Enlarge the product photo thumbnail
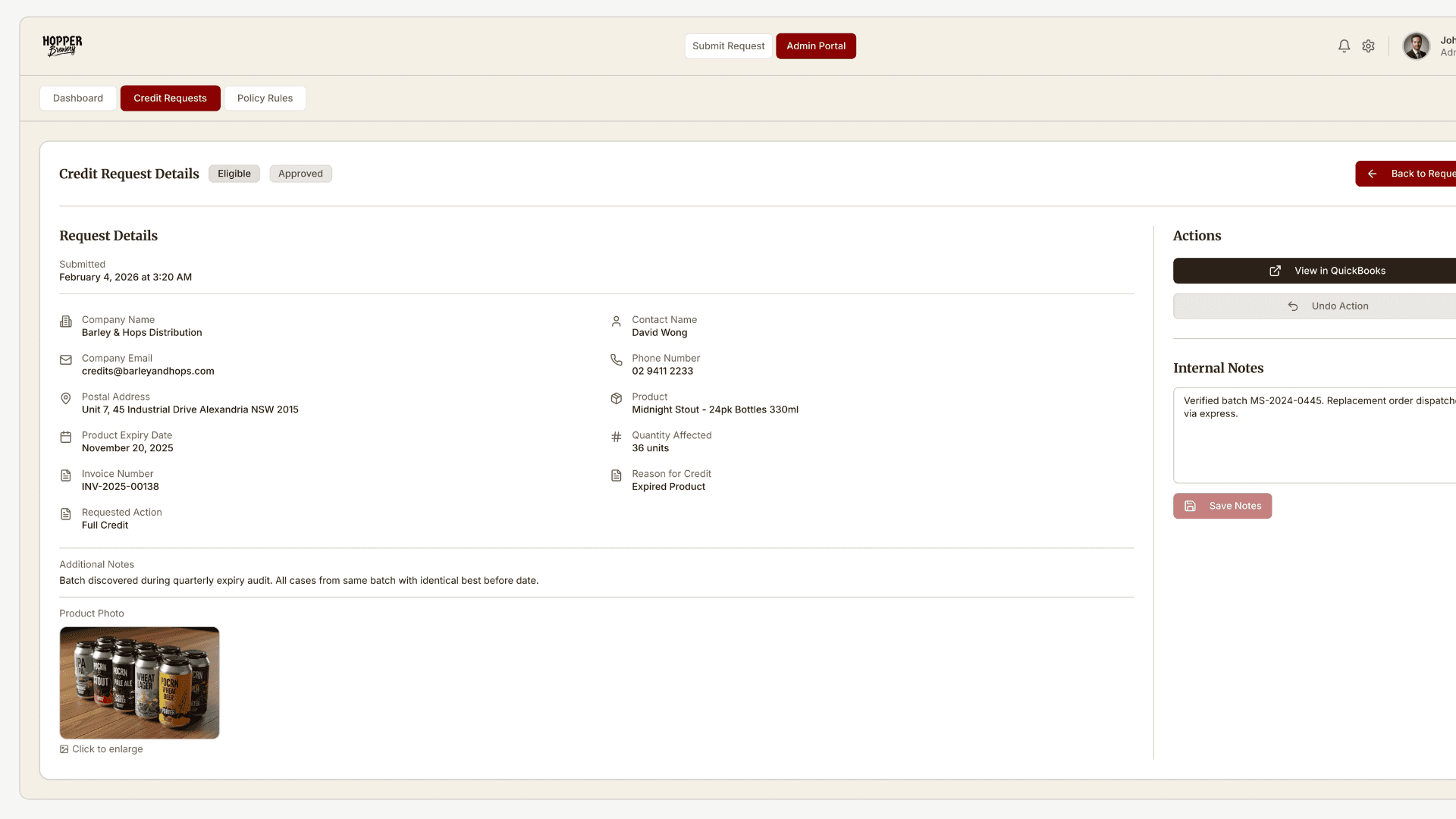Viewport: 1456px width, 819px height. click(x=140, y=682)
